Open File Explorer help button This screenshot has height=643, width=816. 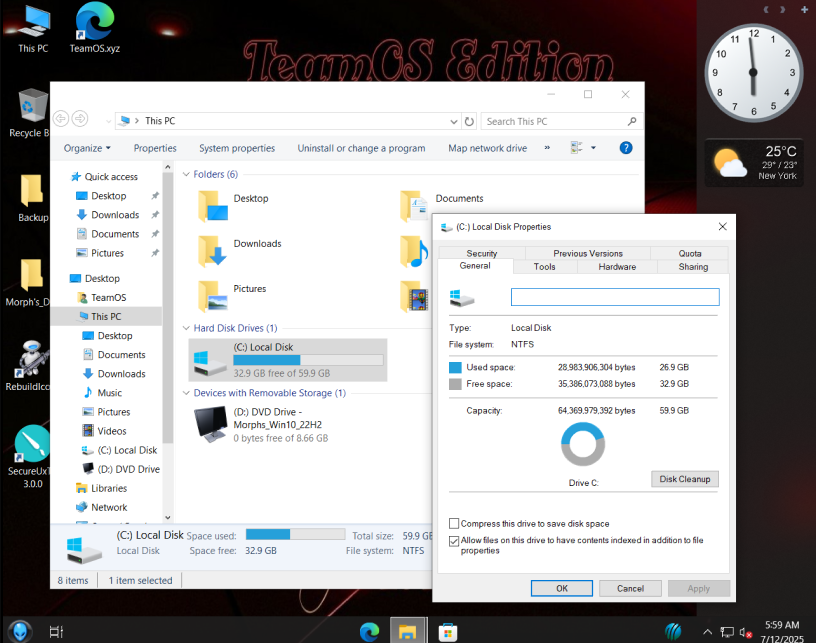click(x=626, y=148)
